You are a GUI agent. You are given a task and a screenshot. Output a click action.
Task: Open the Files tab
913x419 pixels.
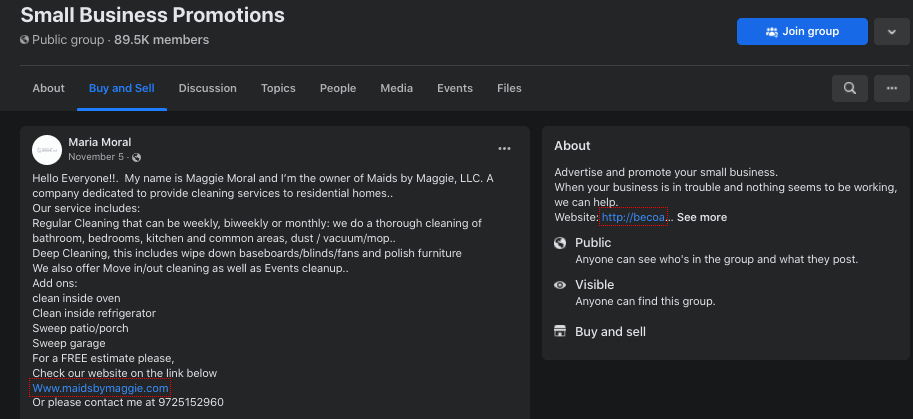pyautogui.click(x=509, y=88)
